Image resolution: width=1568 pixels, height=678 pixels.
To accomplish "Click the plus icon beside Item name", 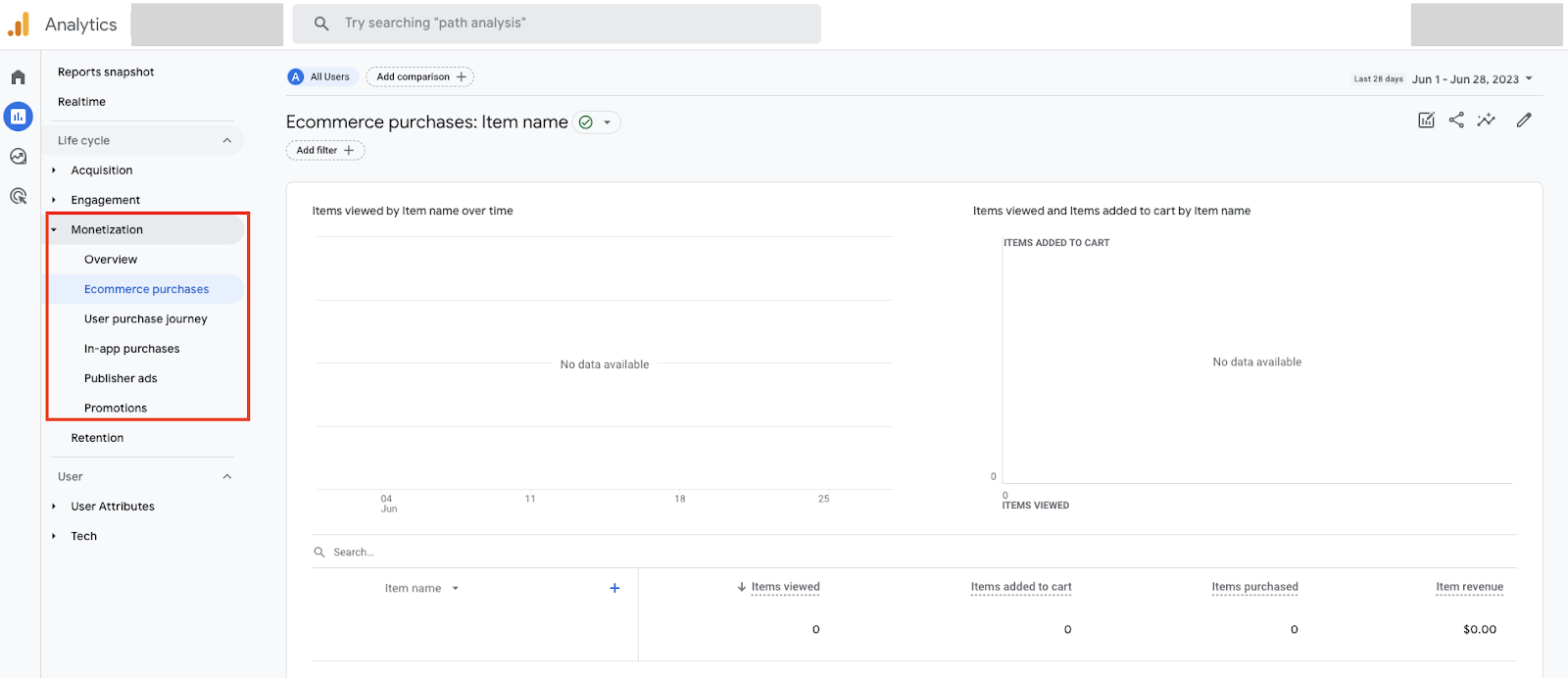I will click(614, 588).
